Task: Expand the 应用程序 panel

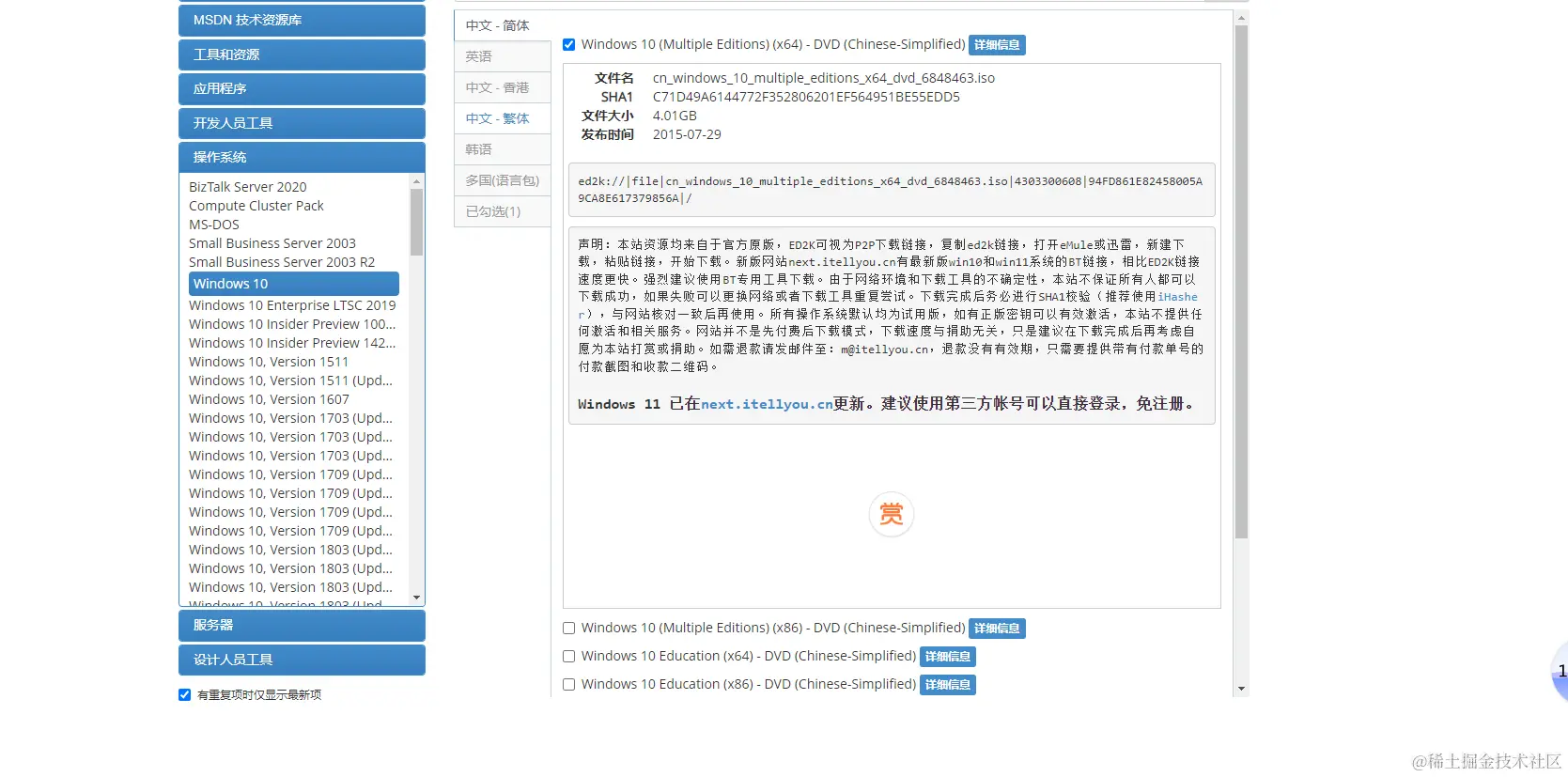Action: point(302,88)
